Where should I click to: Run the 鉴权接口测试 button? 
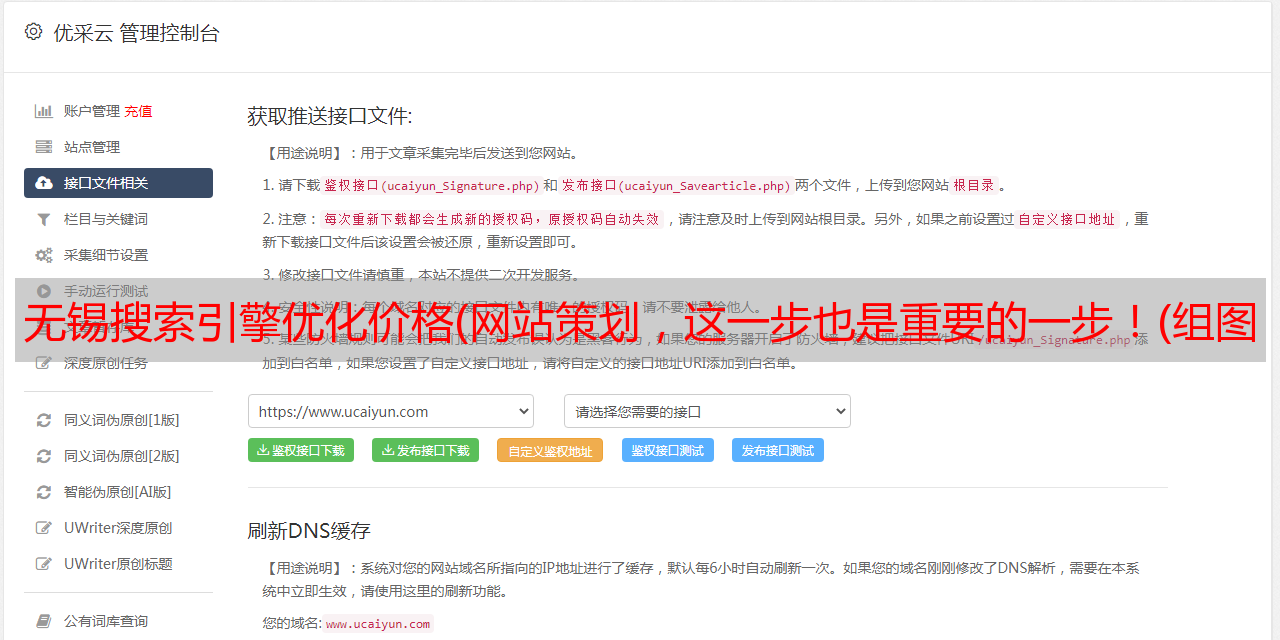668,450
